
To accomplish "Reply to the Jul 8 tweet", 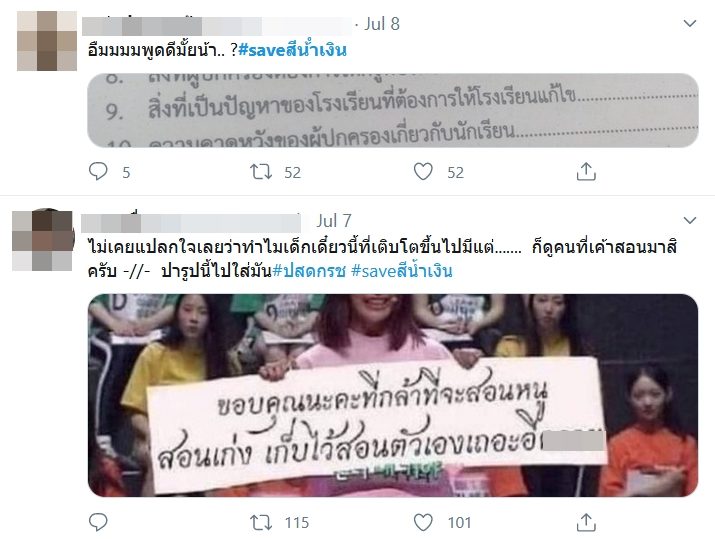I will [x=98, y=172].
